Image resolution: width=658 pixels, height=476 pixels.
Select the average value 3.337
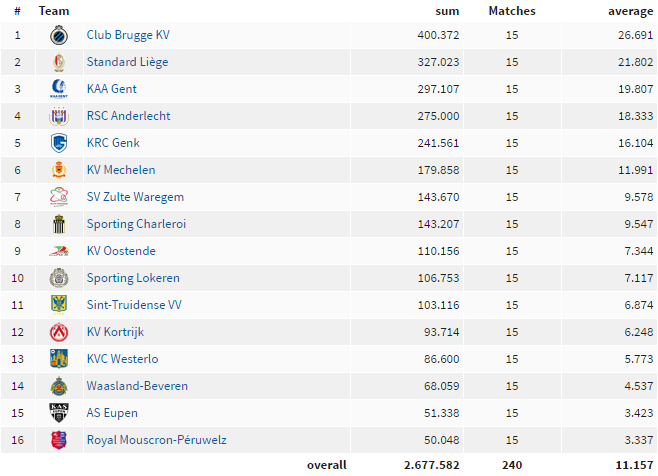click(x=639, y=440)
